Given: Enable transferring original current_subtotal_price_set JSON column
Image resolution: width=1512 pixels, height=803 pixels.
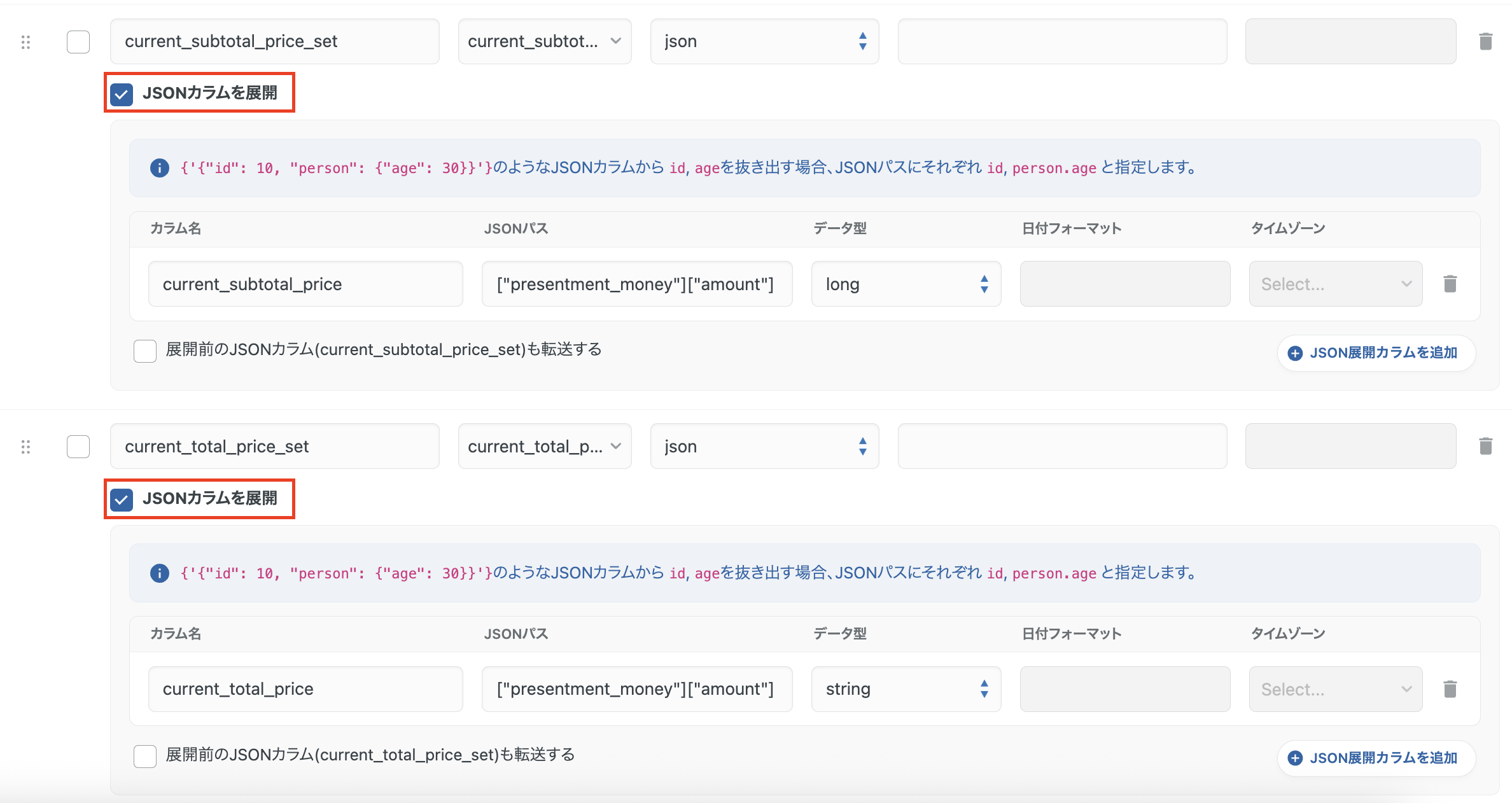Looking at the screenshot, I should (x=145, y=351).
